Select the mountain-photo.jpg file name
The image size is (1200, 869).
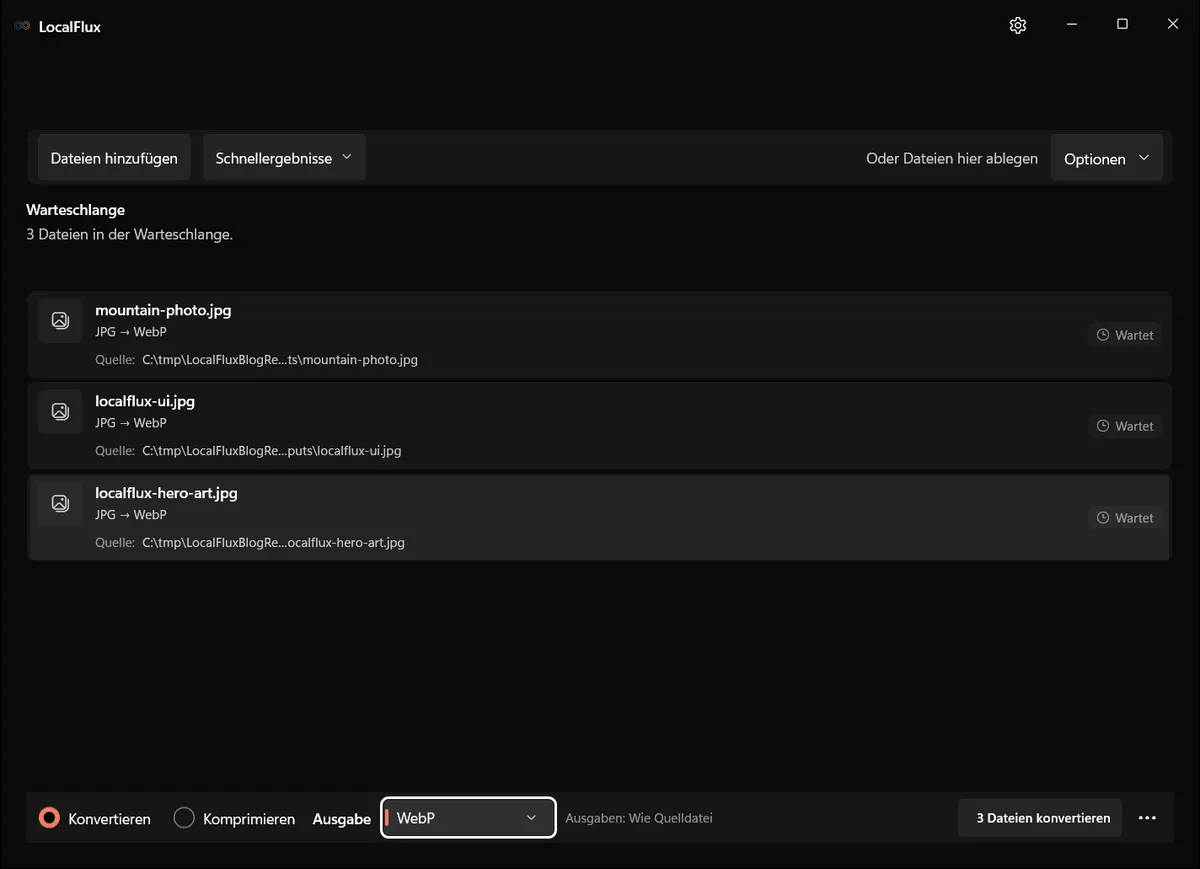163,310
